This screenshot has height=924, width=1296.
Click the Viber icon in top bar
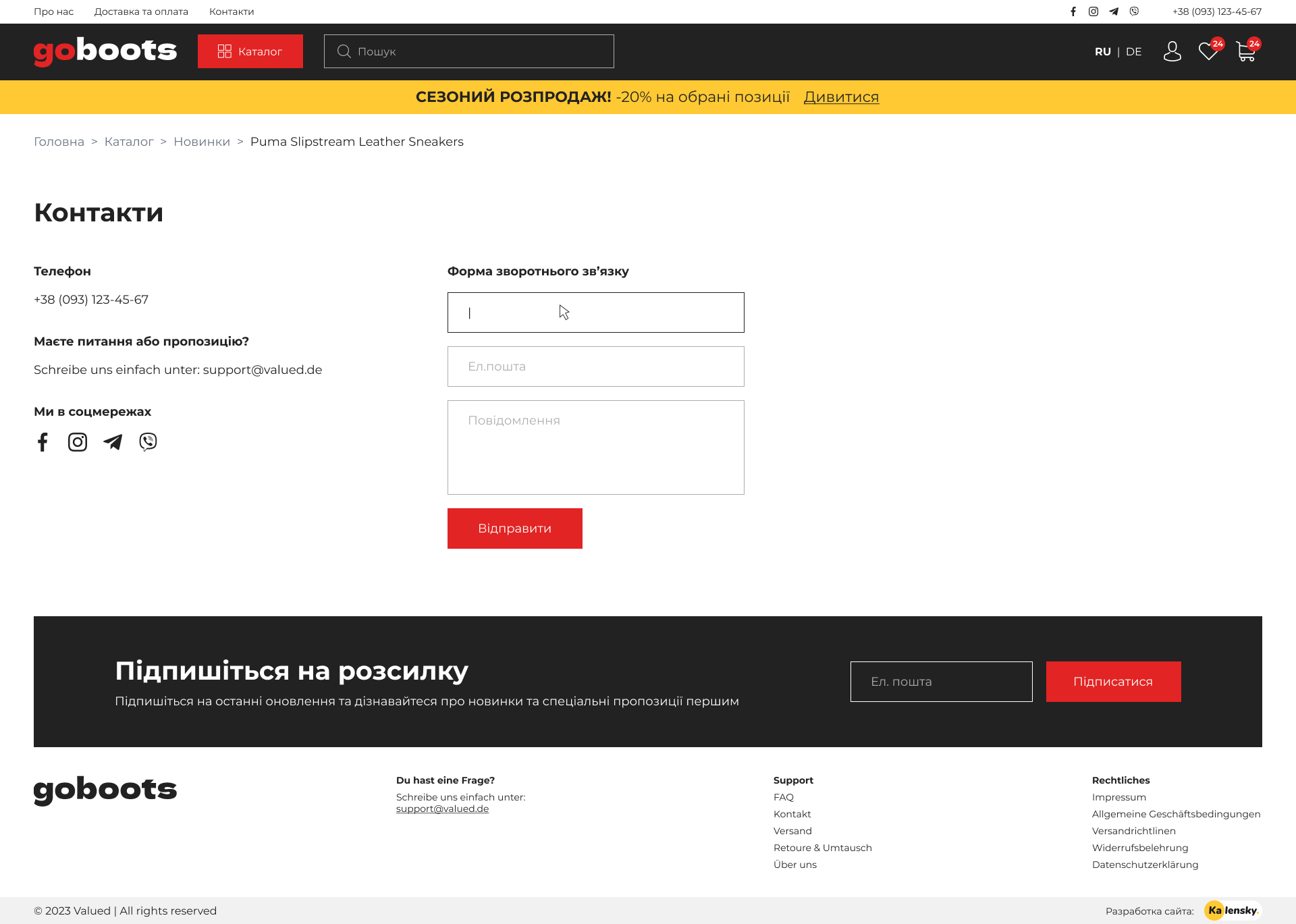point(1134,11)
